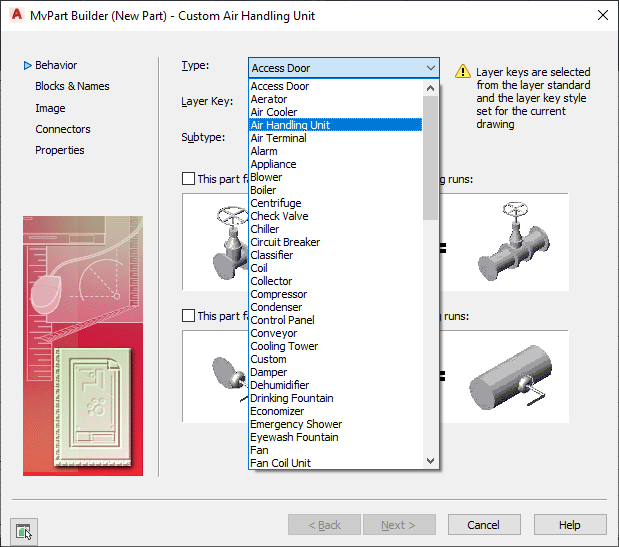Click the part browser icon at bottom left

pyautogui.click(x=24, y=532)
